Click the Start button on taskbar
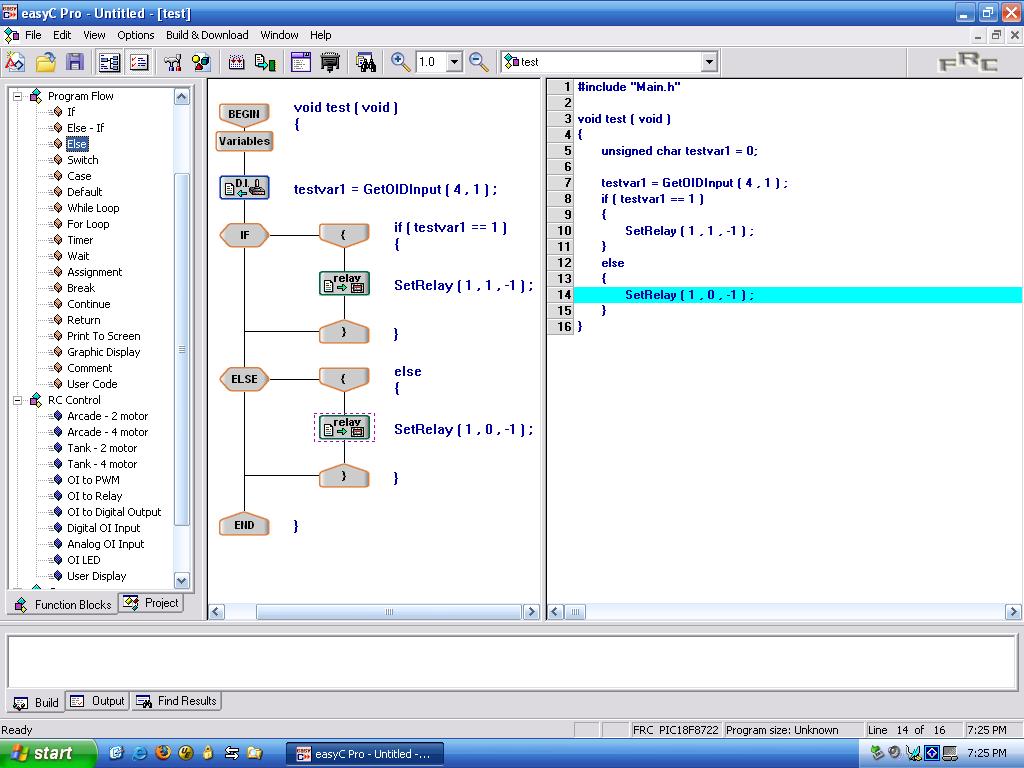The height and width of the screenshot is (768, 1024). (x=48, y=754)
